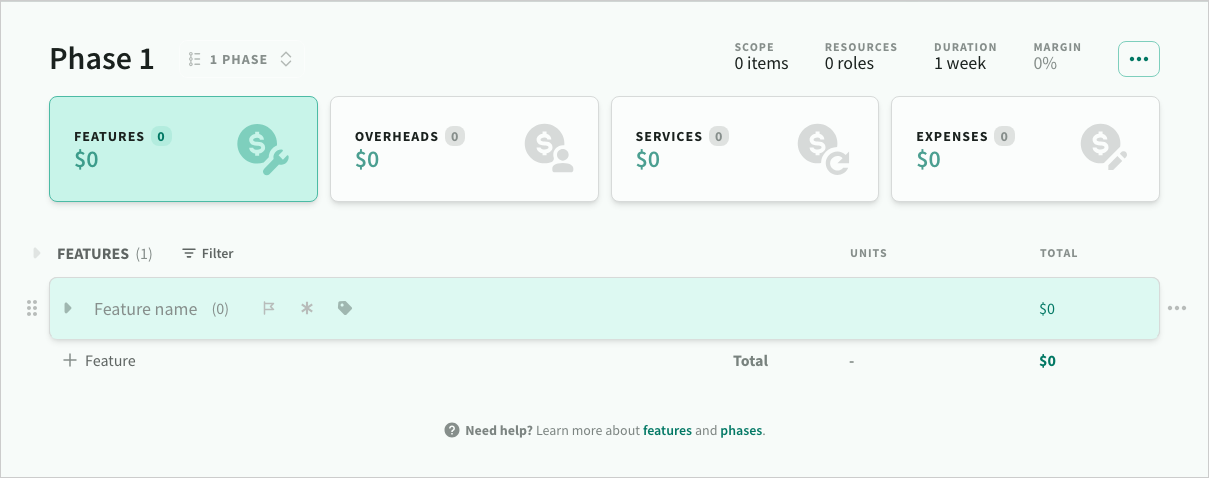1209x478 pixels.
Task: Open the Filter options
Action: pyautogui.click(x=208, y=254)
